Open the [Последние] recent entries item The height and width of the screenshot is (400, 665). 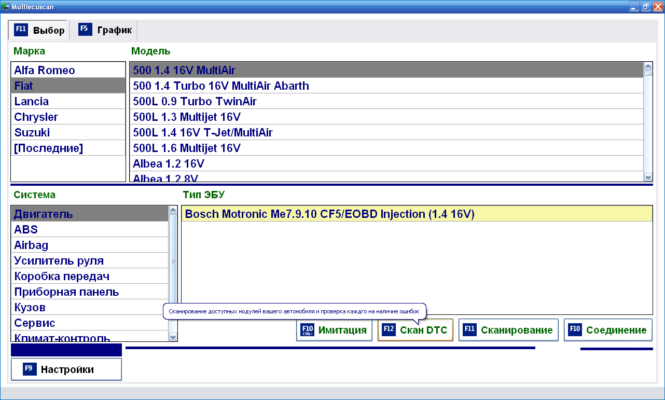coord(68,148)
